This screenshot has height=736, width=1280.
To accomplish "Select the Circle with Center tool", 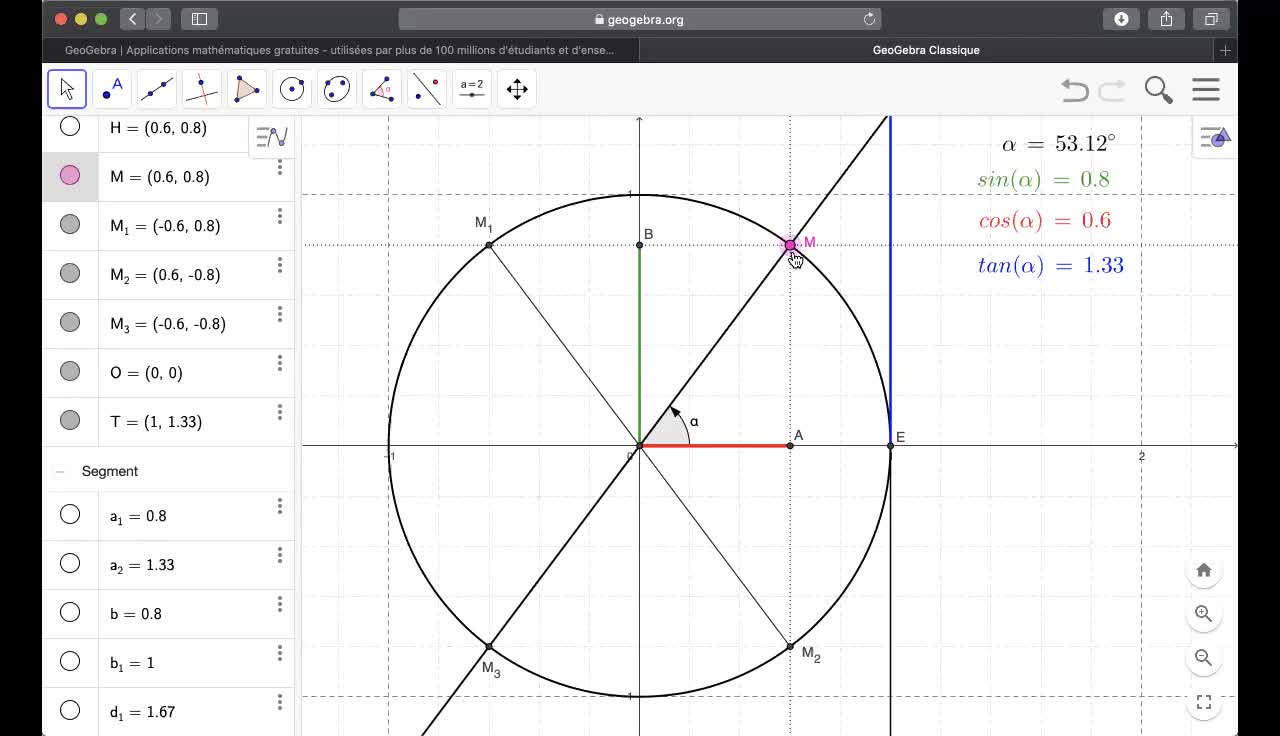I will click(x=292, y=89).
